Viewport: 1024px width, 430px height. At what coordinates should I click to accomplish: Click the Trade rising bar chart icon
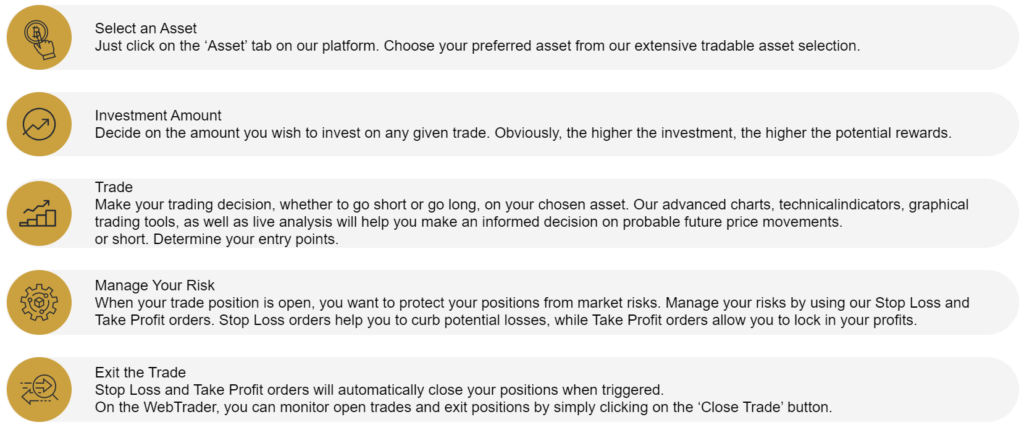pyautogui.click(x=39, y=213)
